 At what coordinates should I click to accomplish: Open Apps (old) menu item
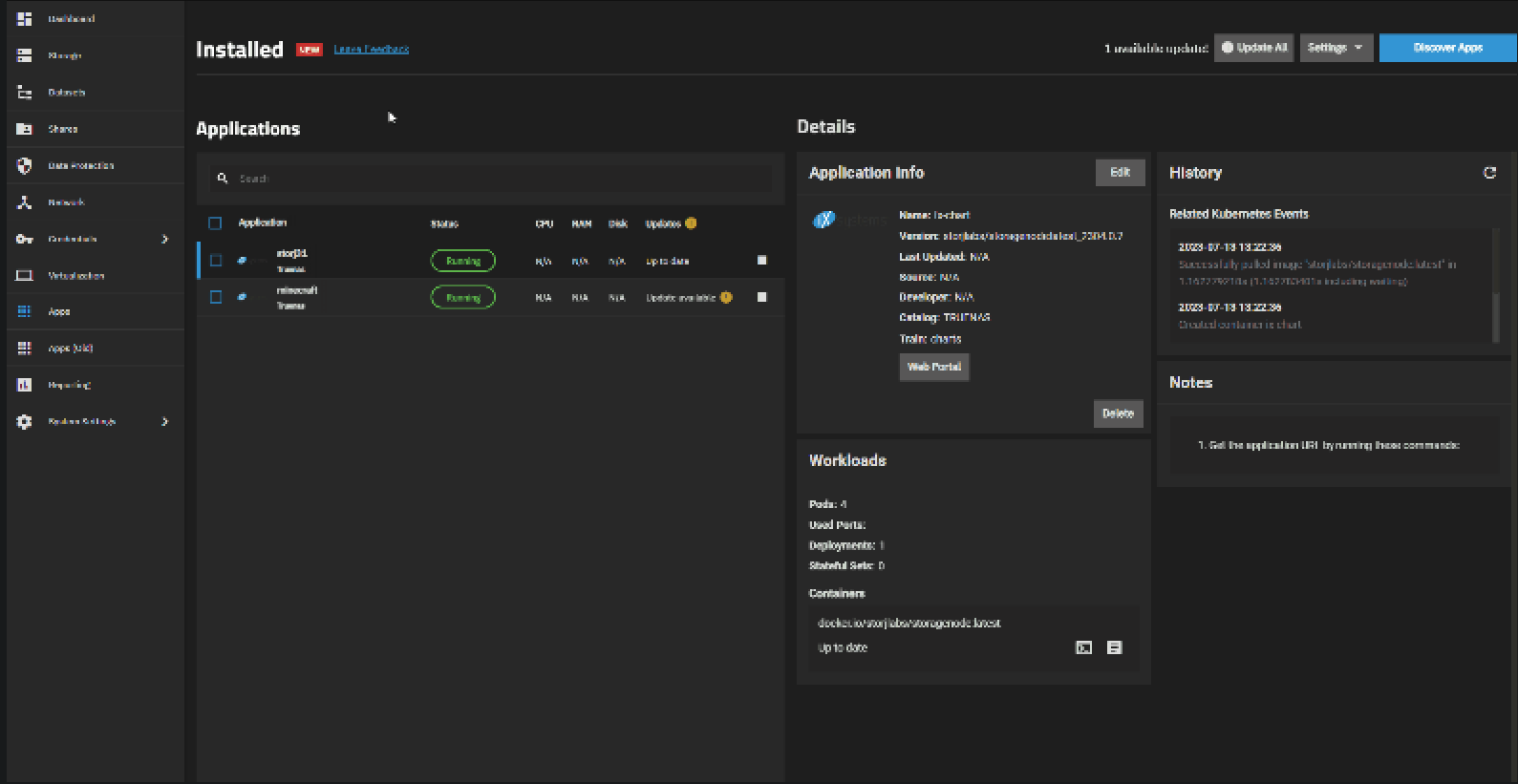pyautogui.click(x=71, y=349)
